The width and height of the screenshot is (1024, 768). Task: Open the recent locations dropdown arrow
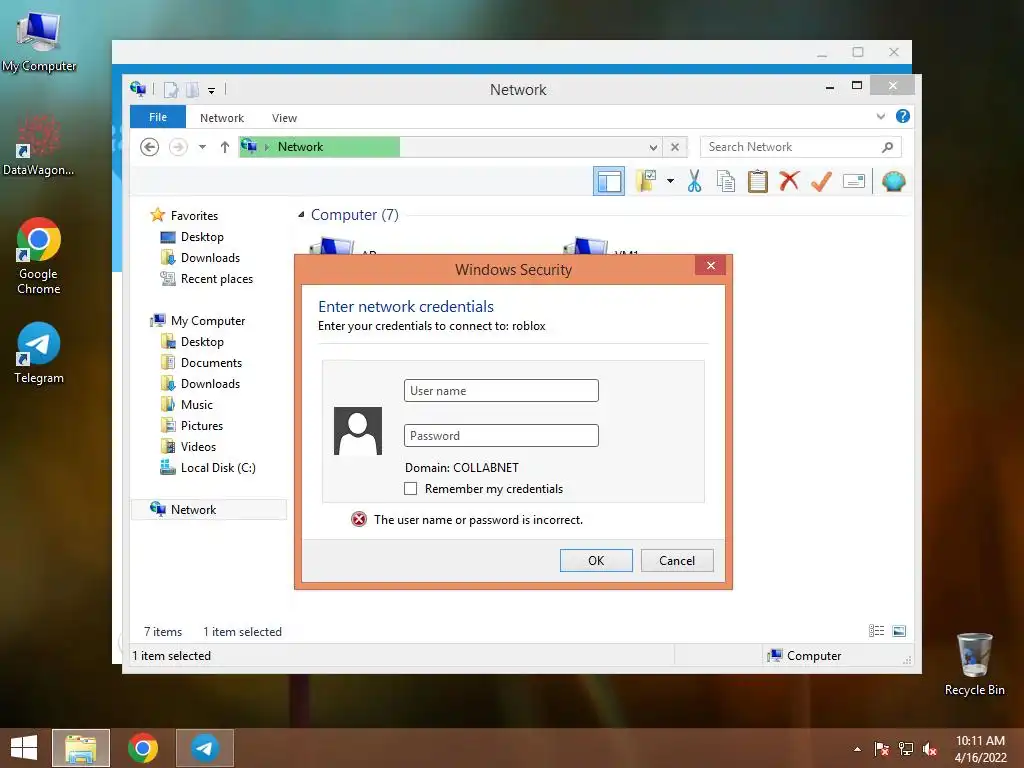(202, 147)
